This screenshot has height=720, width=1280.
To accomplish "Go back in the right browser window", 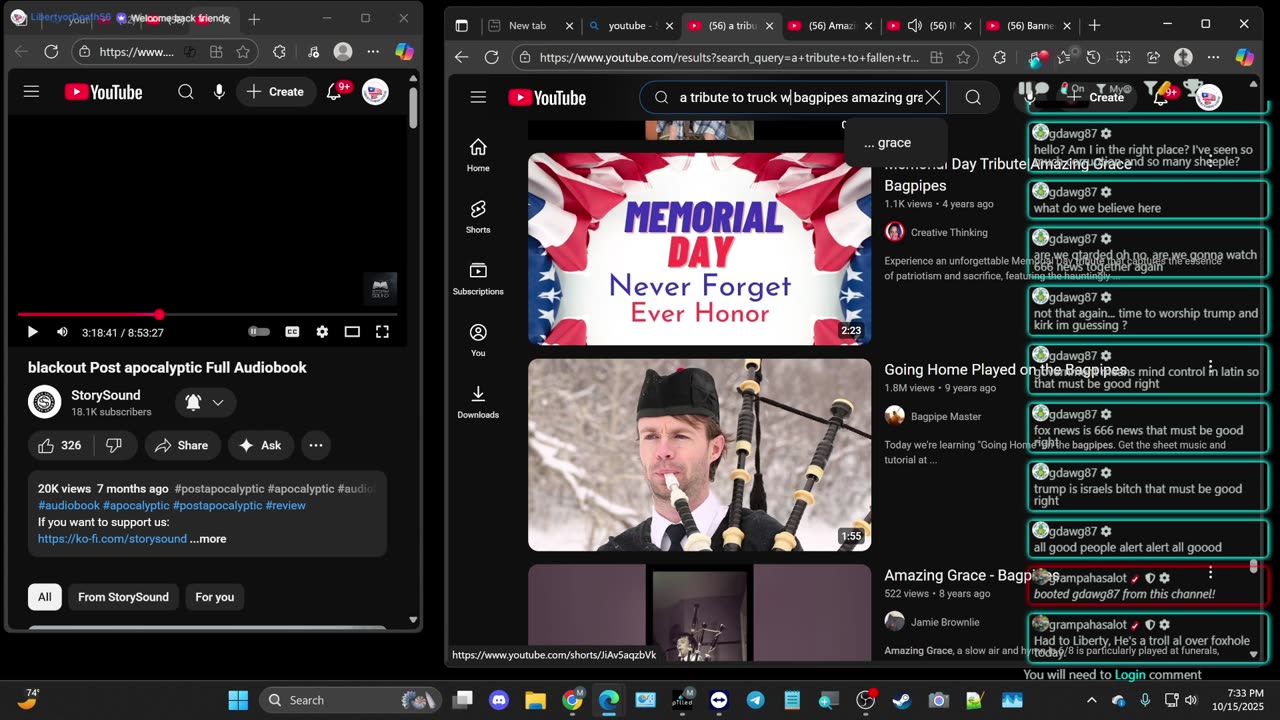I will pos(461,57).
